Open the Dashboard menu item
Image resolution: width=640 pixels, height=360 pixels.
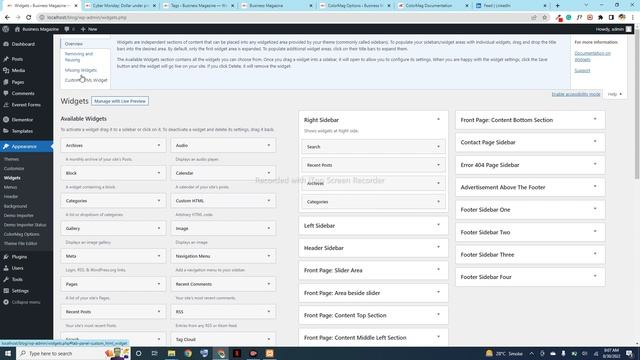(x=23, y=44)
